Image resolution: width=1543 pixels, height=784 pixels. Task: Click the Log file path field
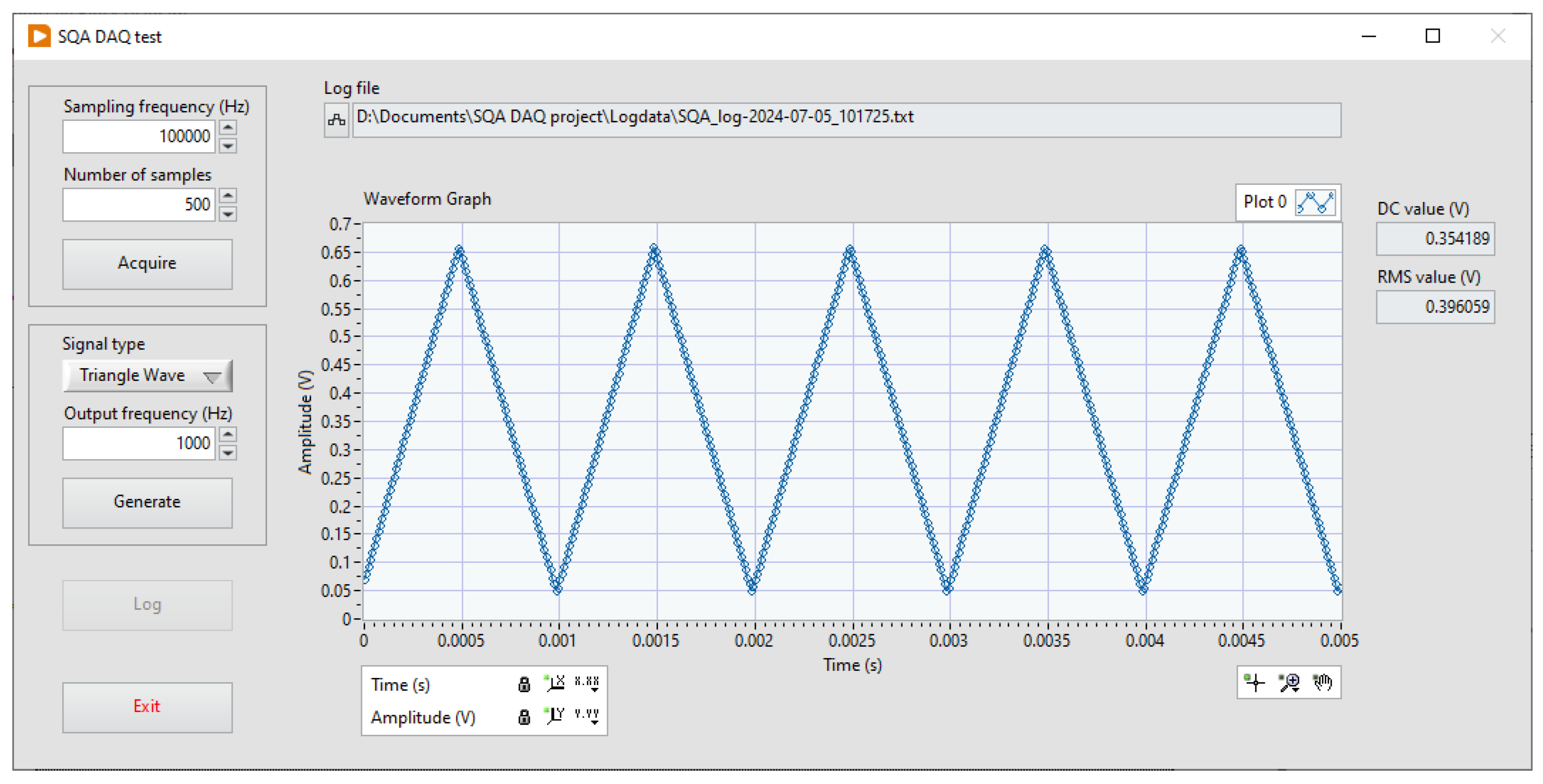(846, 120)
